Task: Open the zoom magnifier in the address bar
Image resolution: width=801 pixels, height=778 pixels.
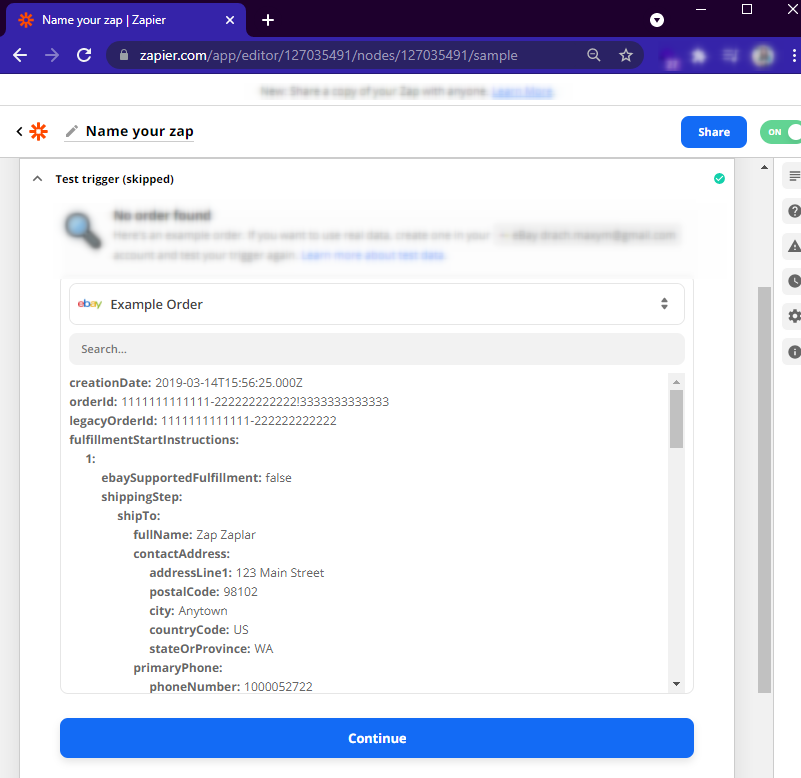Action: 594,55
